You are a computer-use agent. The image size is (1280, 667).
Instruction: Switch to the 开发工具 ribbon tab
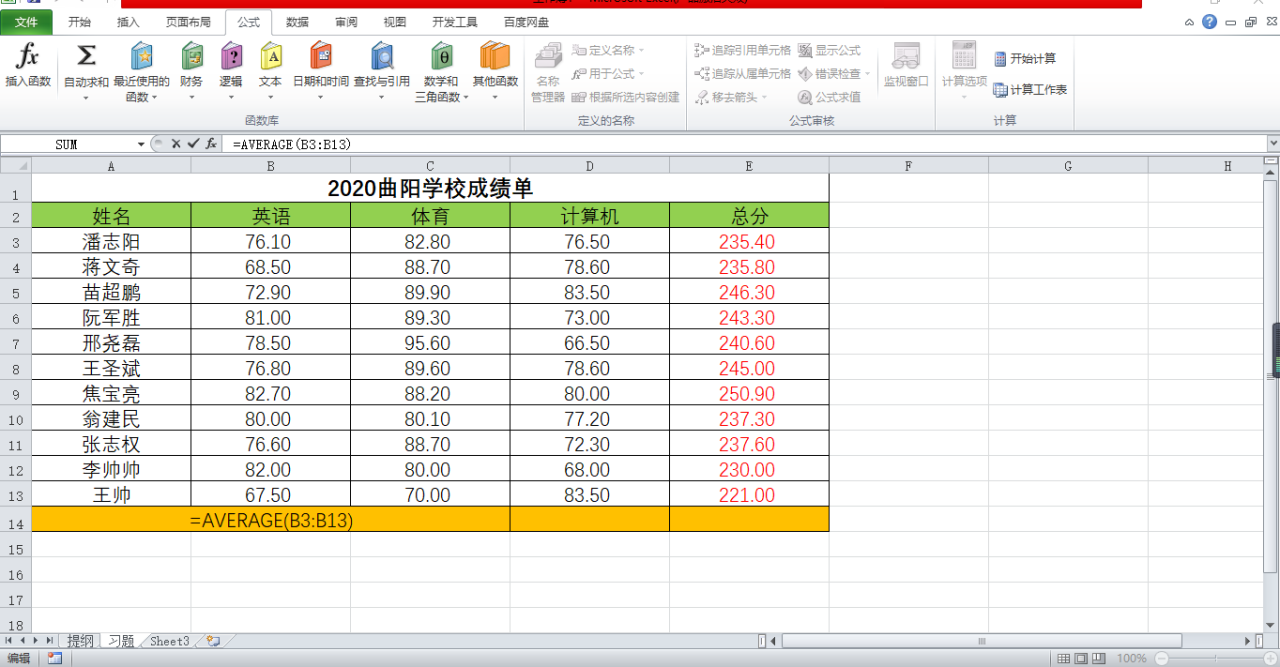pyautogui.click(x=455, y=21)
